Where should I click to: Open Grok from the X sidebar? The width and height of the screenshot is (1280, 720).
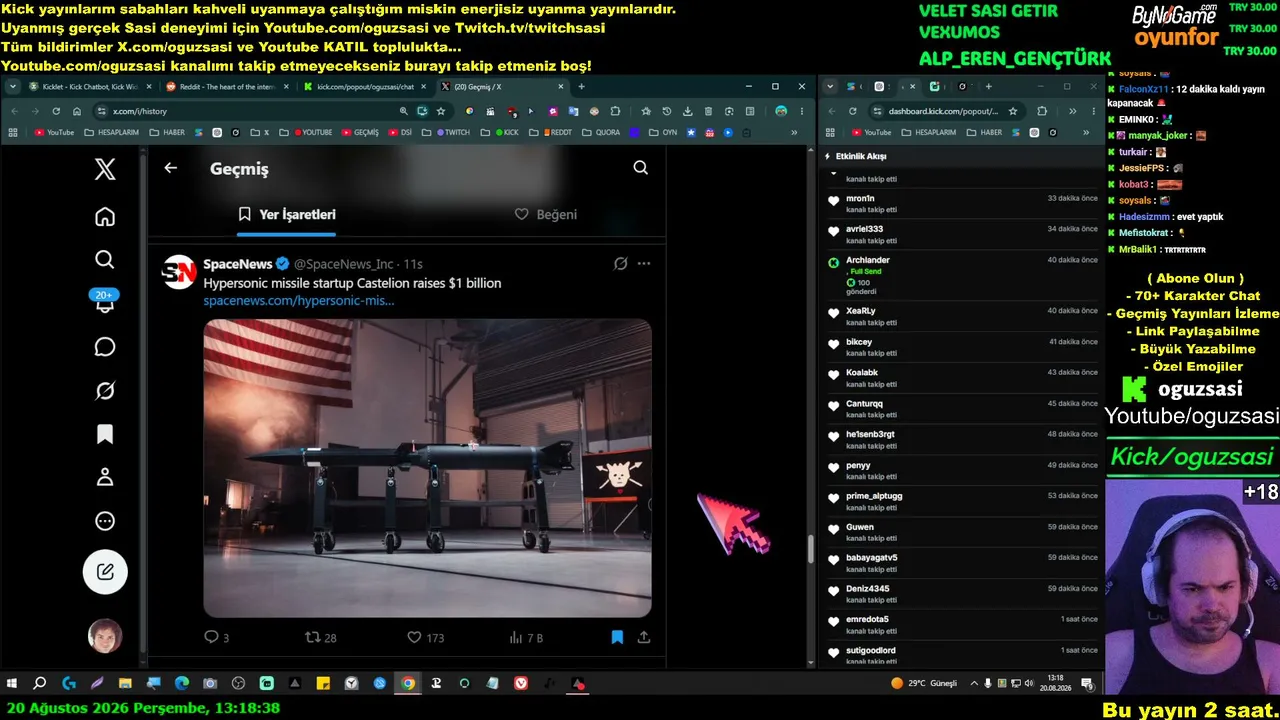pyautogui.click(x=105, y=391)
